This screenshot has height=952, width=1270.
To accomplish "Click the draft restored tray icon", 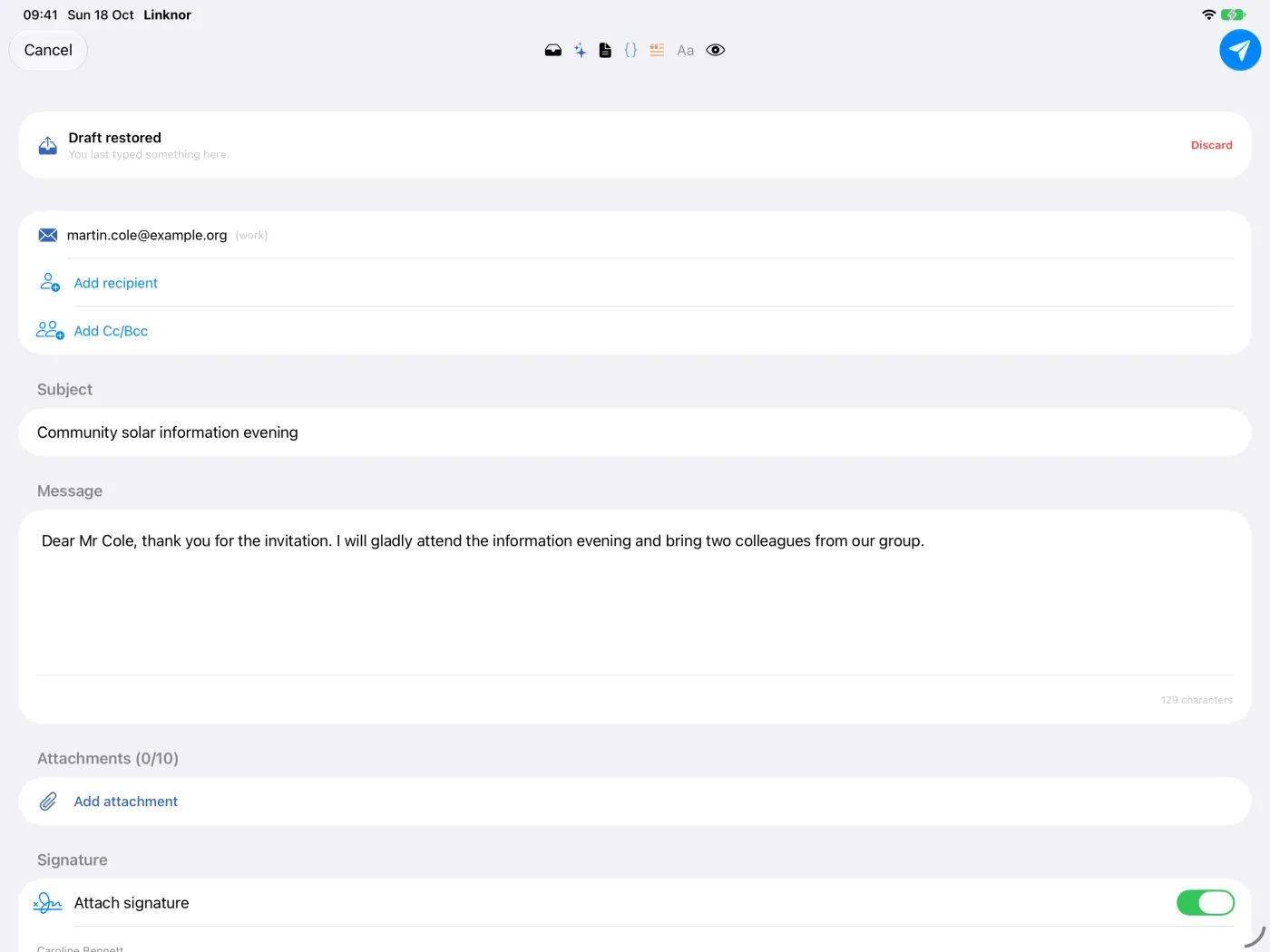I will coord(48,145).
